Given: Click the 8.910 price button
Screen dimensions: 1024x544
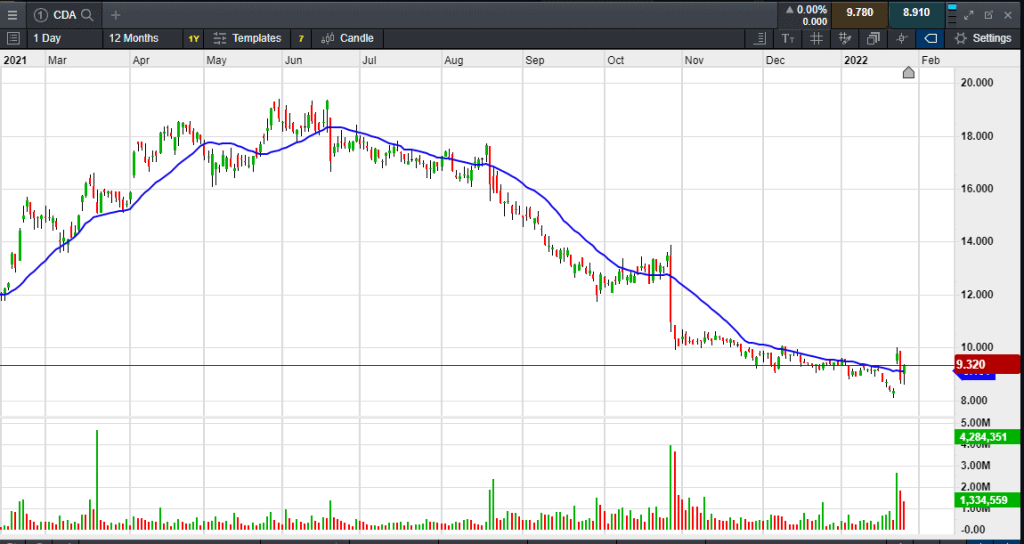Looking at the screenshot, I should coord(918,13).
